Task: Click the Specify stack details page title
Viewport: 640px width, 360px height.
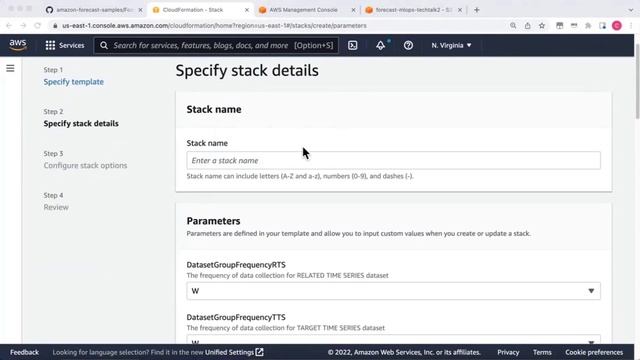Action: pyautogui.click(x=247, y=70)
